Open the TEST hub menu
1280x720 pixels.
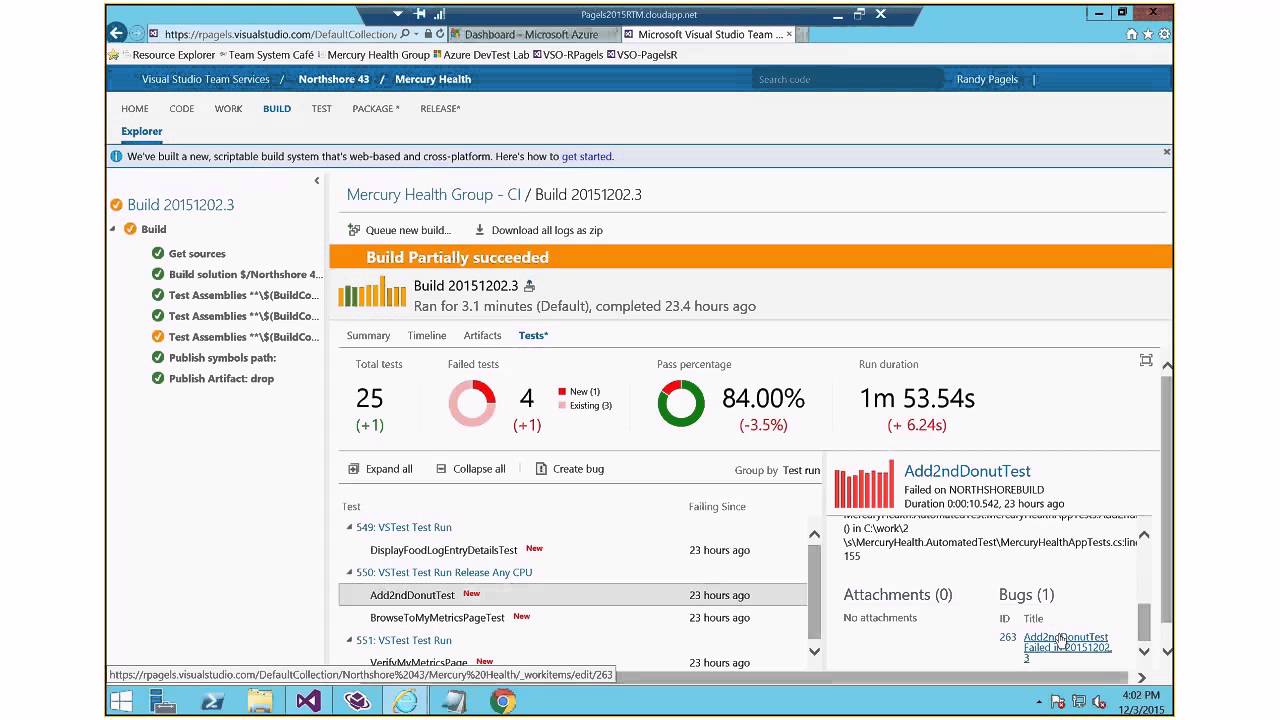pyautogui.click(x=321, y=108)
